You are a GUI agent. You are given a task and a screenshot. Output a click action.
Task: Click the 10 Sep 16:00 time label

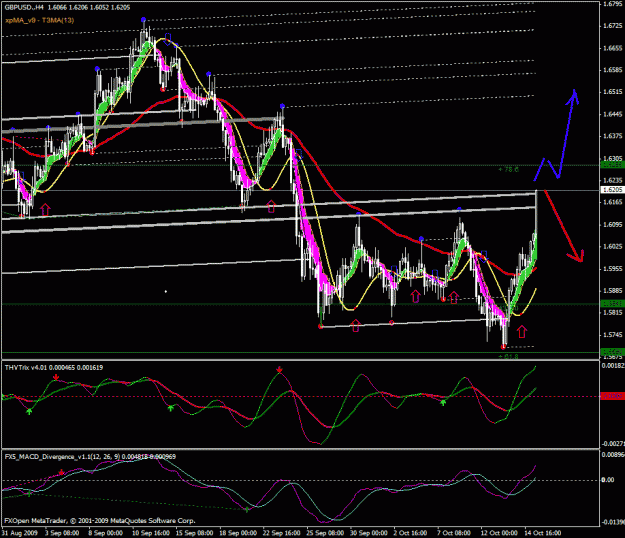coord(151,533)
